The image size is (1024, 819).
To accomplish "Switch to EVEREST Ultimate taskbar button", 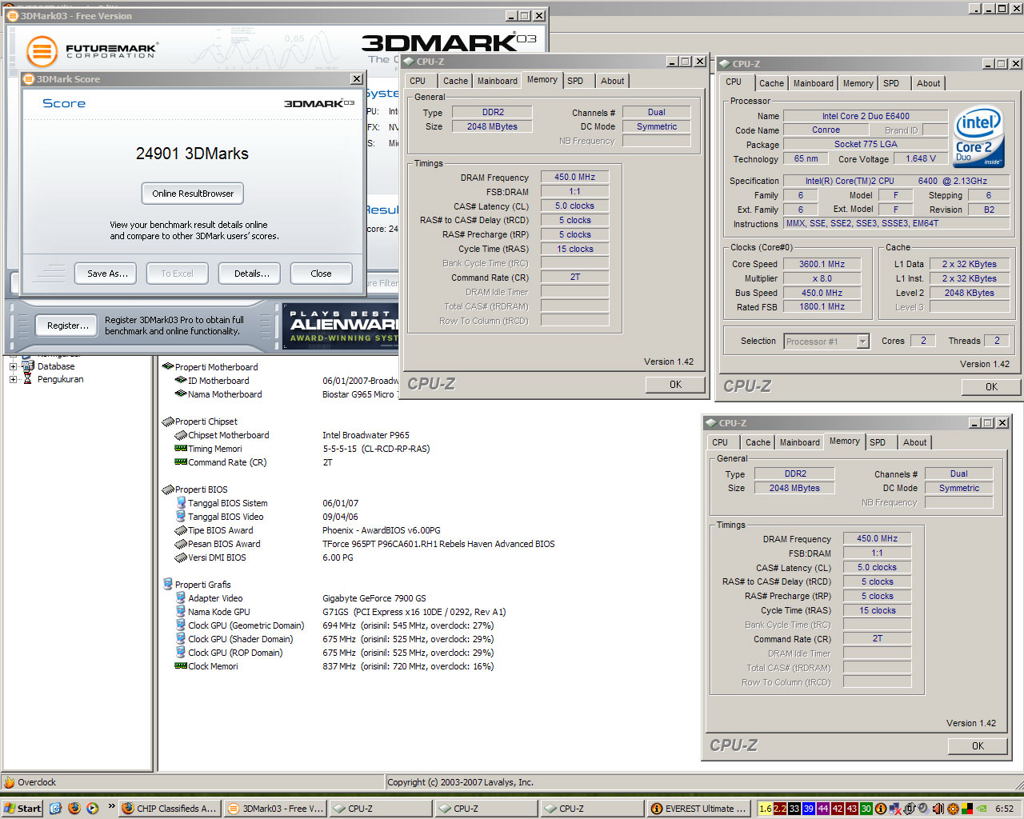I will (699, 809).
